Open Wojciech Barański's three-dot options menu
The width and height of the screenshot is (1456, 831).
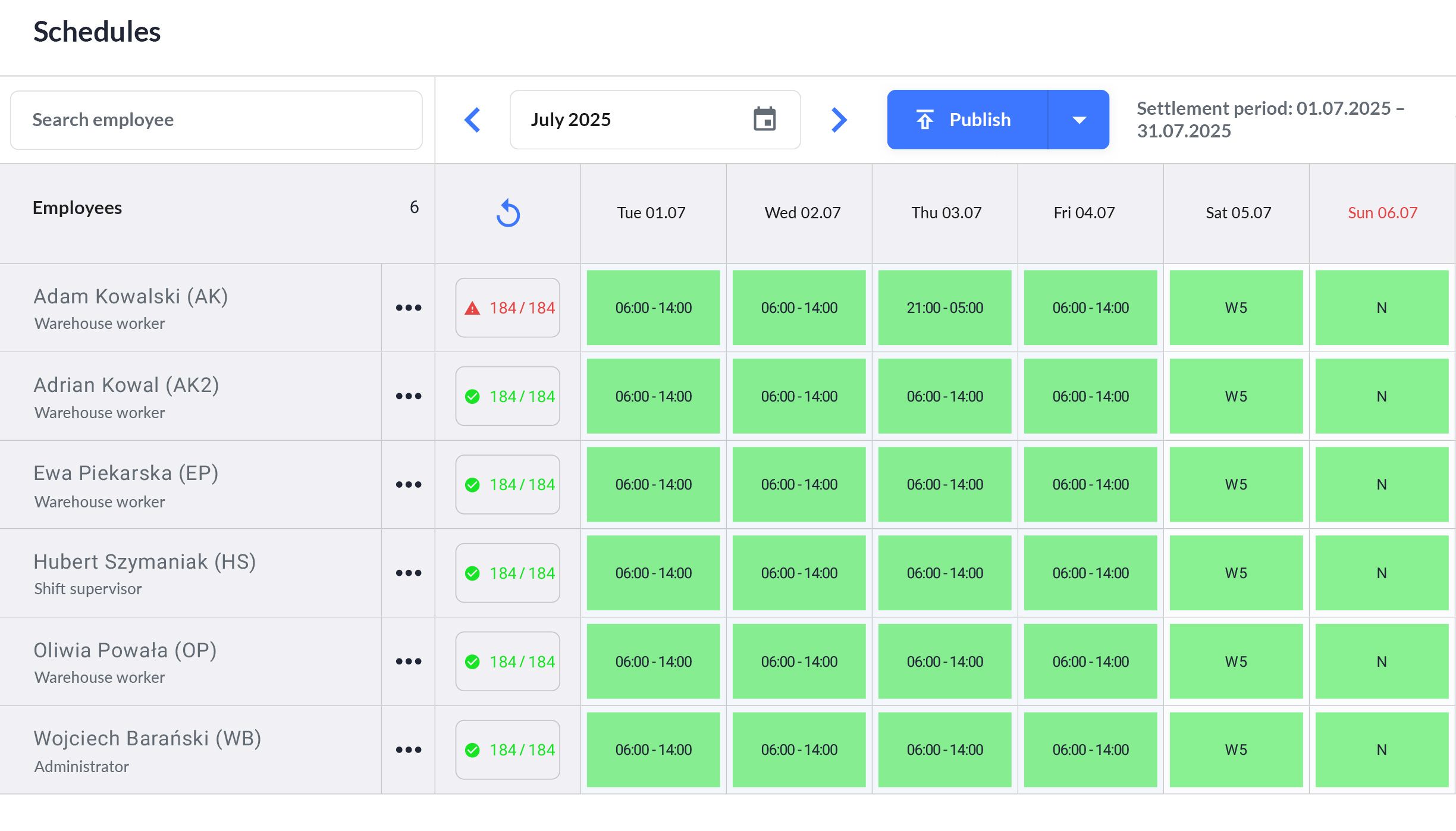click(409, 750)
